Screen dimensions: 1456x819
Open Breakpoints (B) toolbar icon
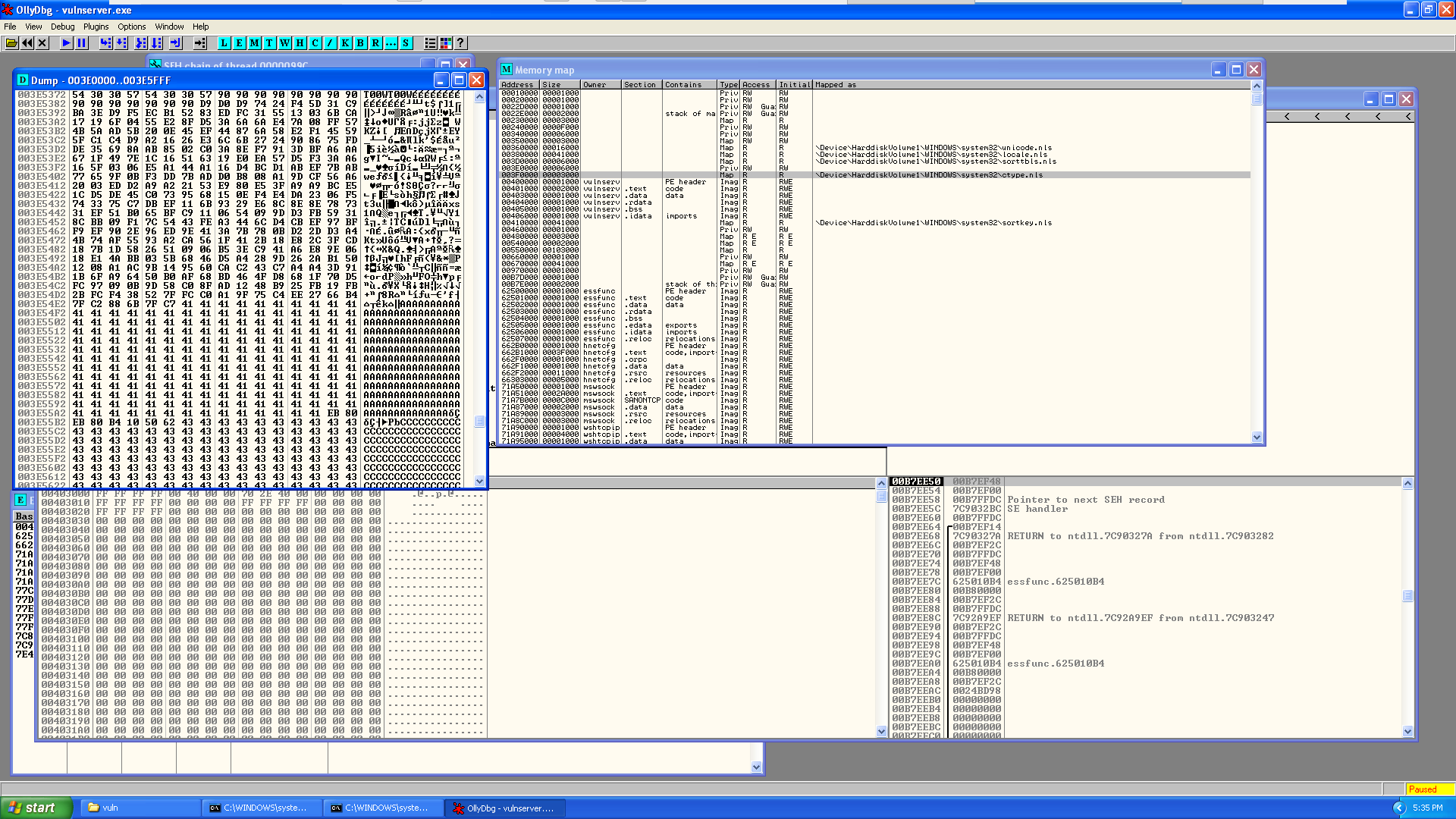coord(361,43)
